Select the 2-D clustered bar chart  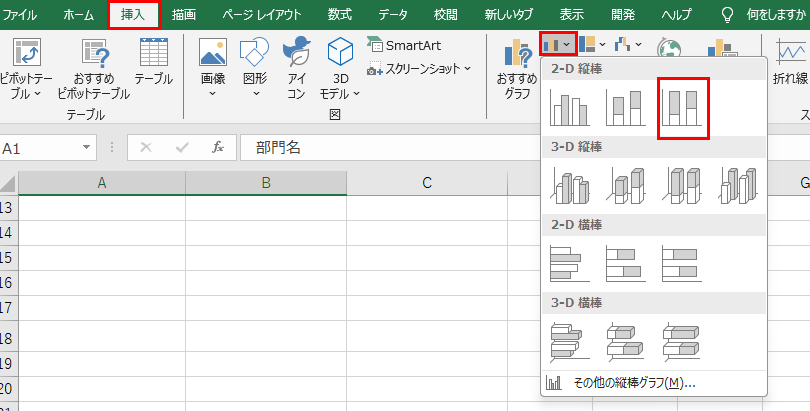(x=571, y=262)
